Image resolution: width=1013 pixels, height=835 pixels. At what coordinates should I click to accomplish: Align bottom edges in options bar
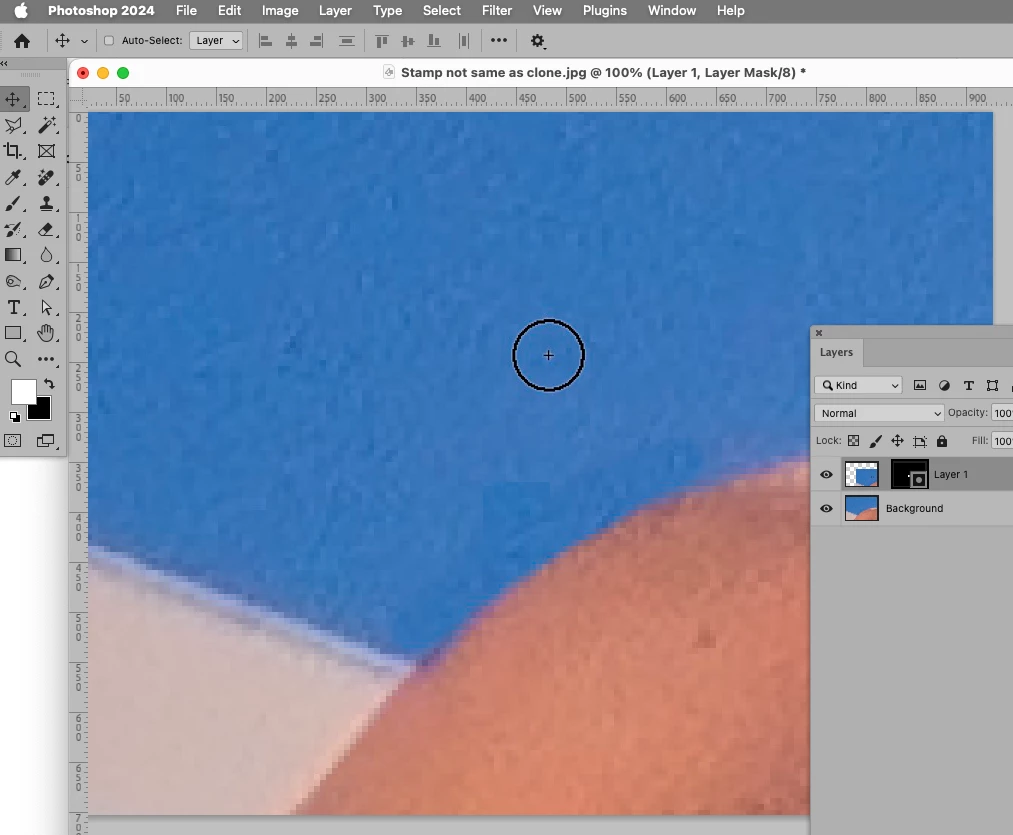(434, 41)
